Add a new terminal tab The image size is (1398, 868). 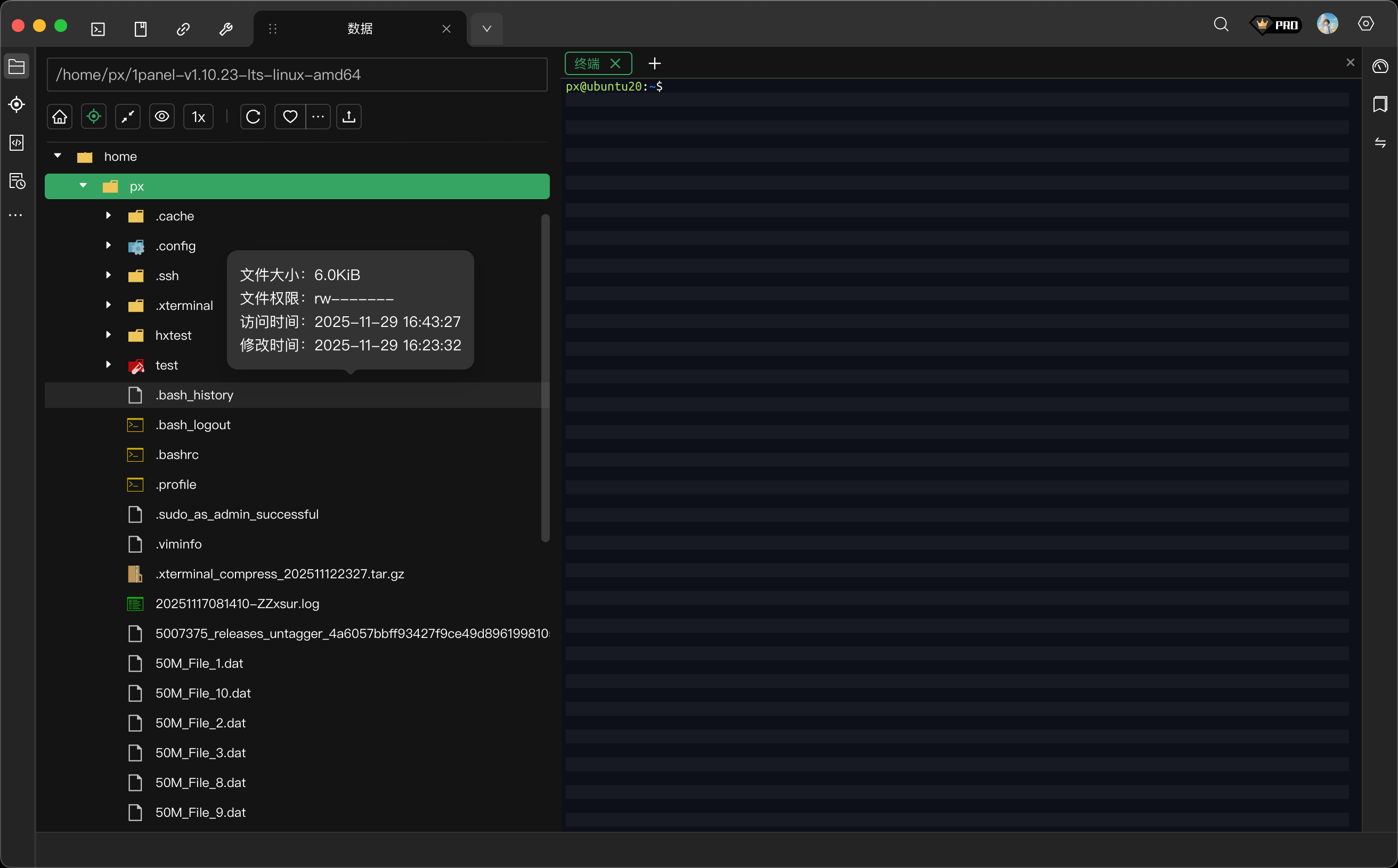pyautogui.click(x=654, y=63)
